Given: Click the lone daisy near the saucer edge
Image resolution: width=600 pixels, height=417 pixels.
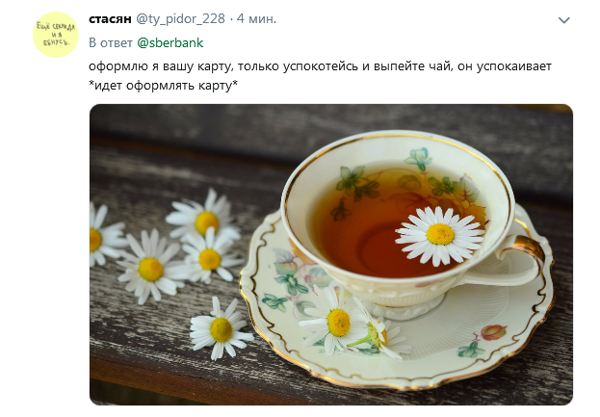Looking at the screenshot, I should 221,329.
